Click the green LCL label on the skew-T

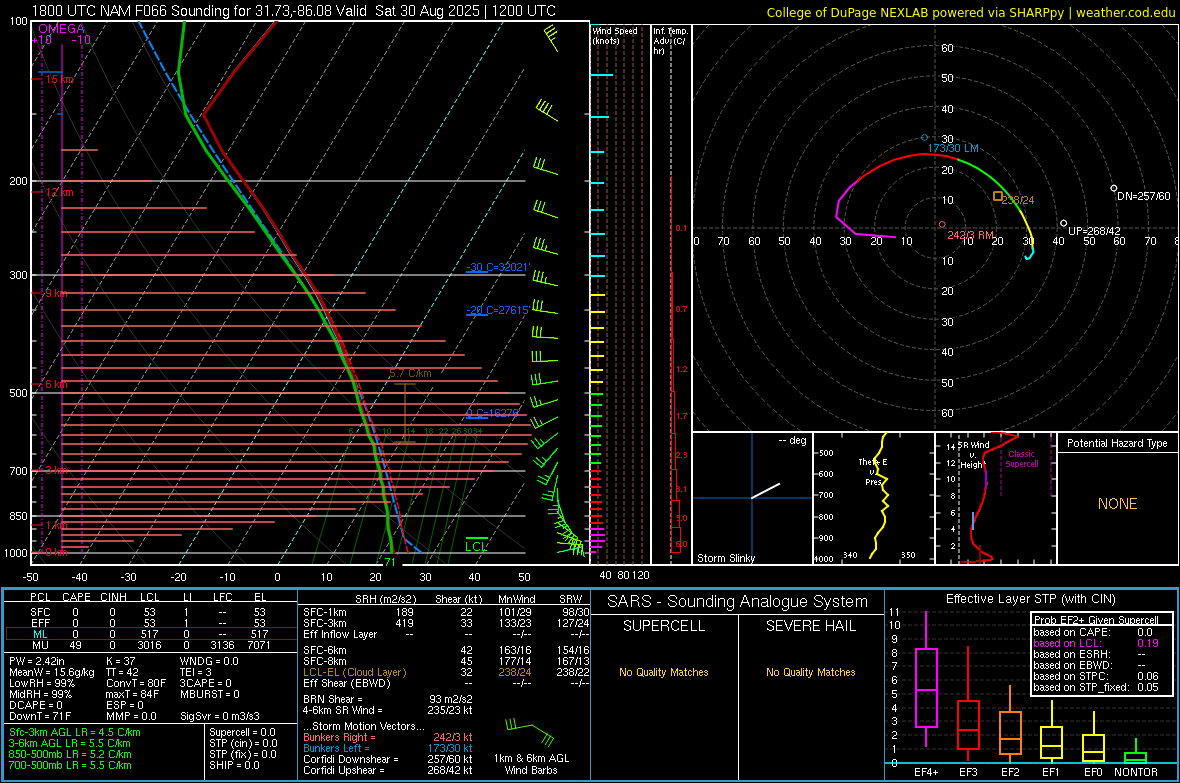pyautogui.click(x=476, y=547)
